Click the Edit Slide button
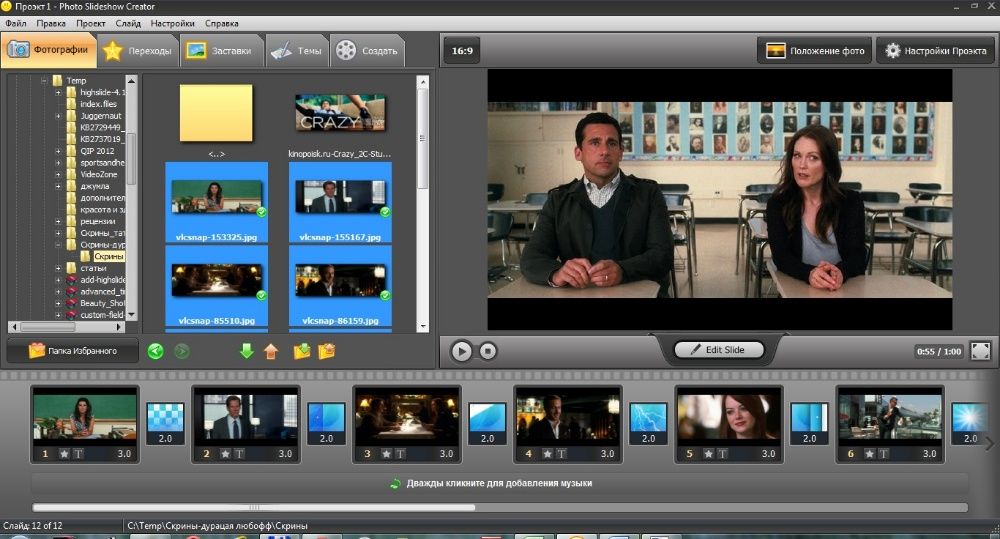 click(719, 350)
